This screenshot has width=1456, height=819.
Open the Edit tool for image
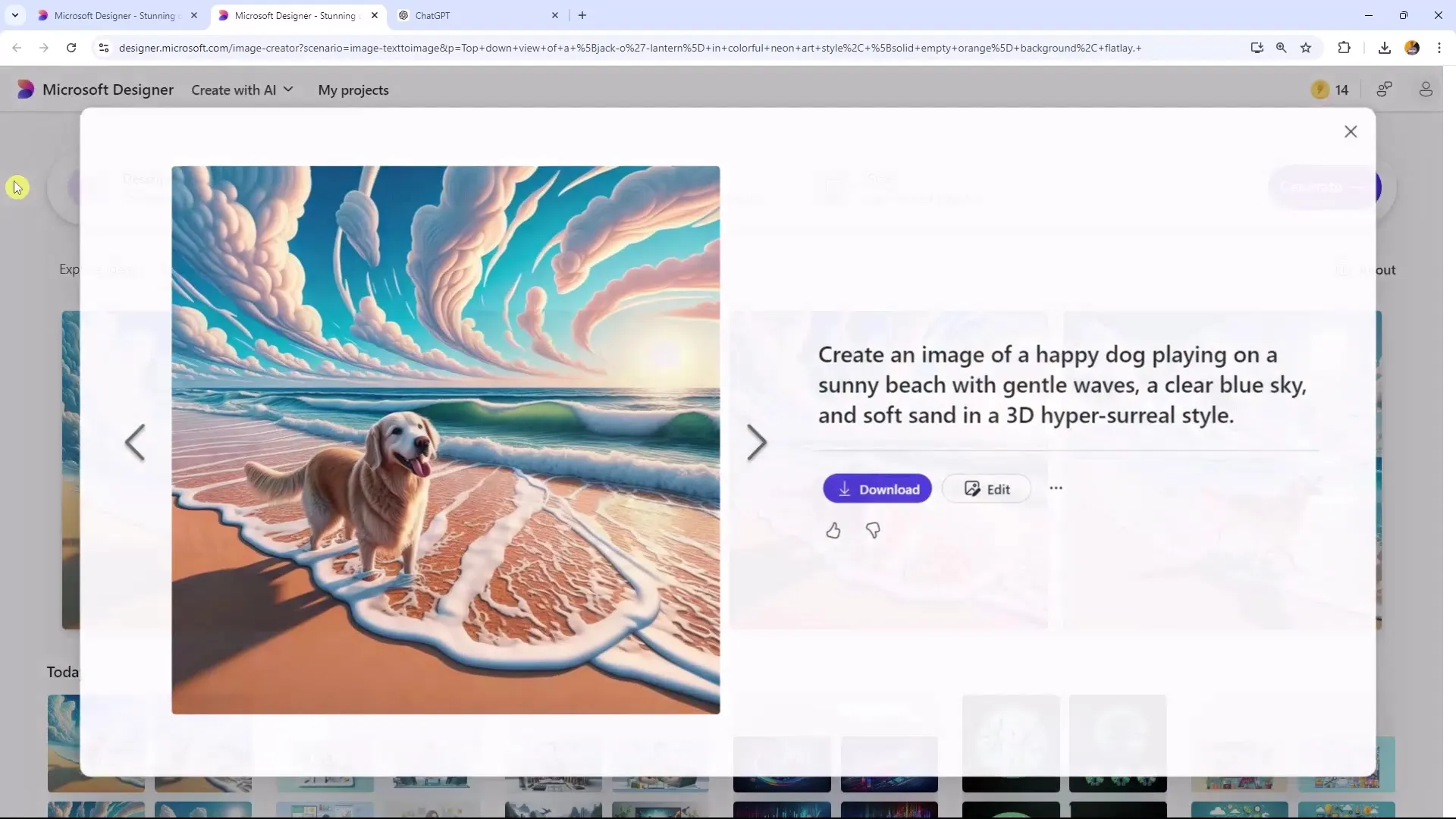(987, 489)
